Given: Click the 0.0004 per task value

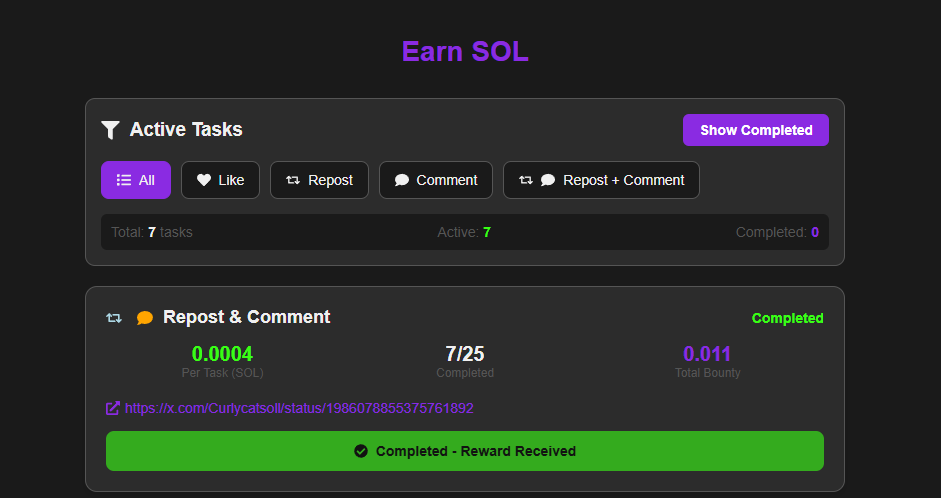Looking at the screenshot, I should 222,354.
